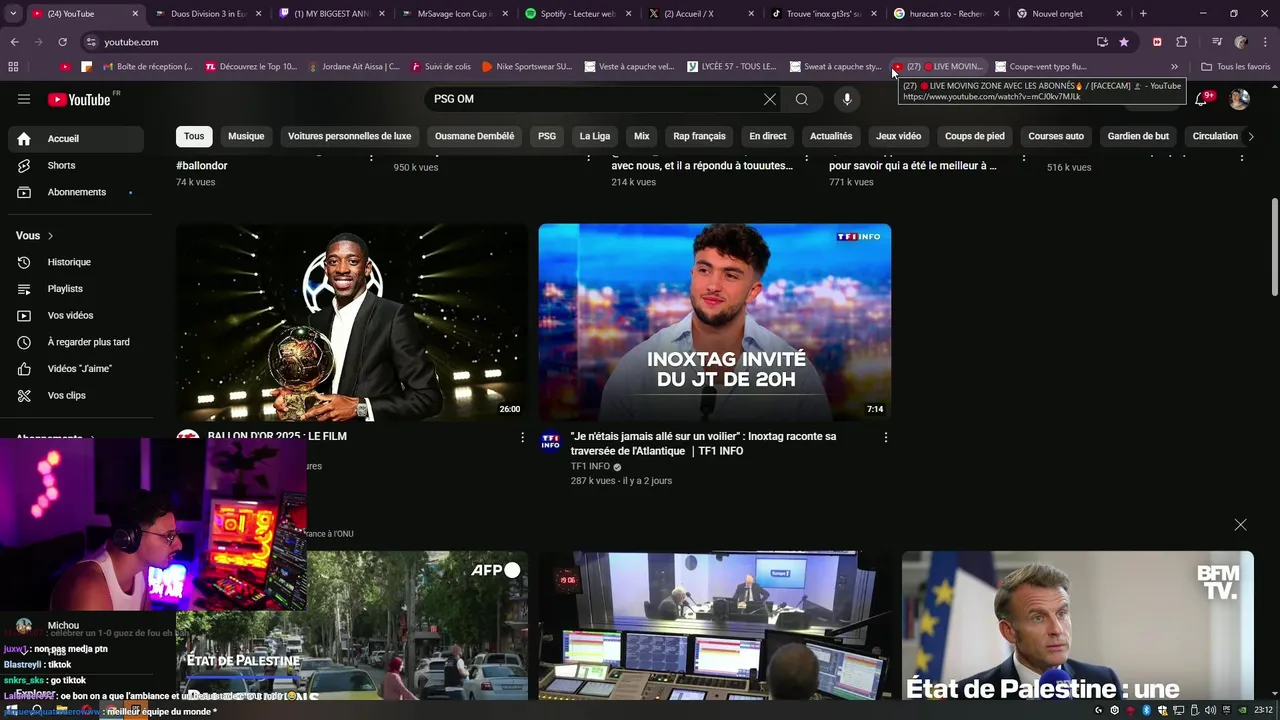The image size is (1280, 720).
Task: Select the La Liga filter chip
Action: click(595, 136)
